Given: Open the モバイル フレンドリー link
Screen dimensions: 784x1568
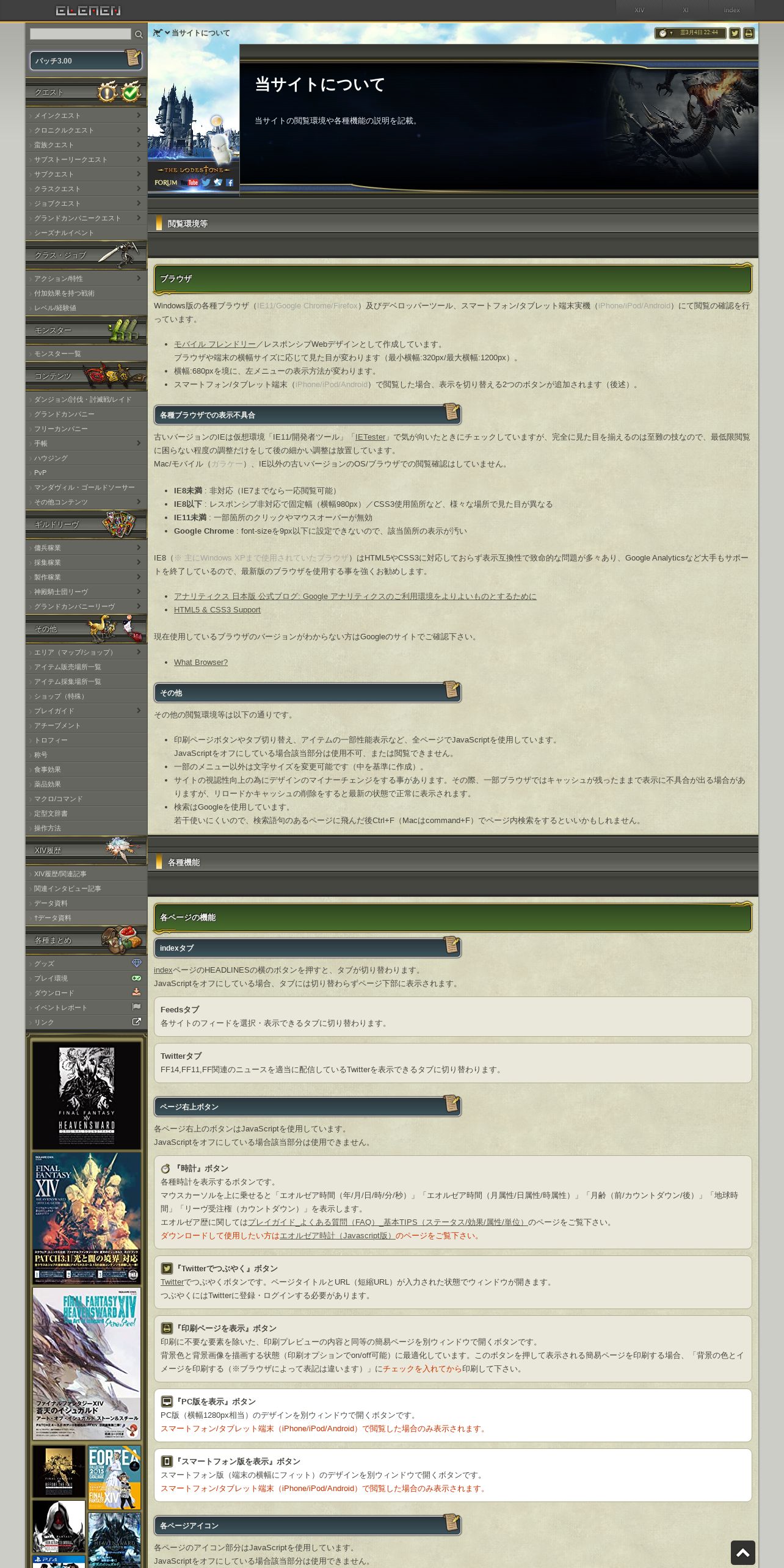Looking at the screenshot, I should pyautogui.click(x=215, y=344).
